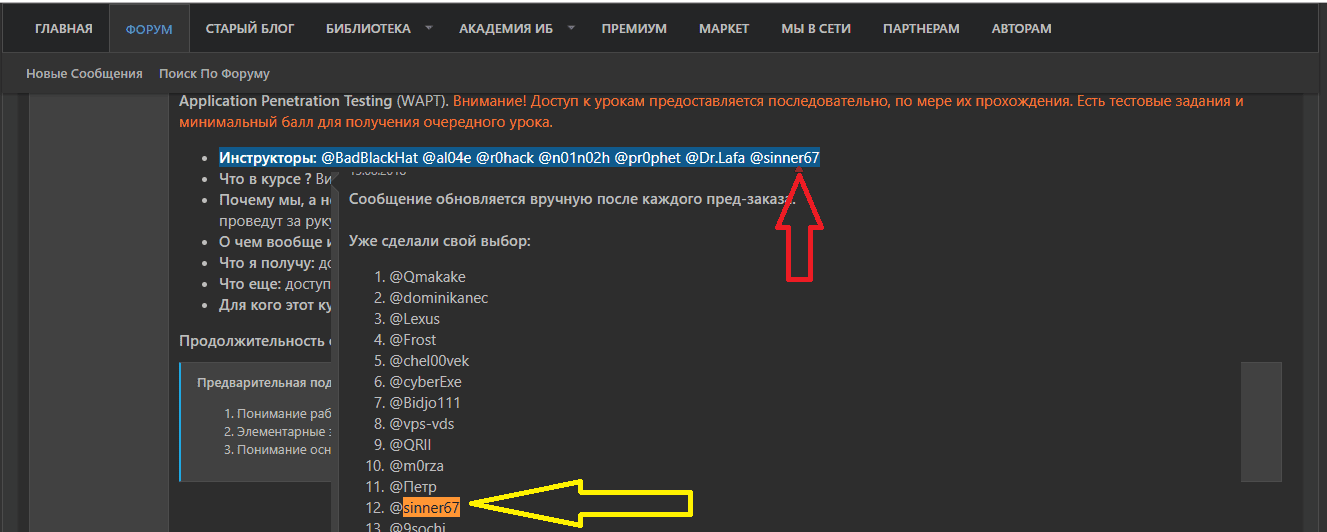Click @chel00vek in the list
Screen dimensions: 1327x532
coord(429,361)
